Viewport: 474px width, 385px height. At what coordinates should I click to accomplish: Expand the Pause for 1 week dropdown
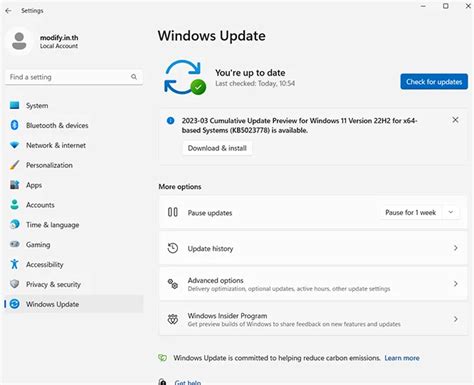click(451, 212)
